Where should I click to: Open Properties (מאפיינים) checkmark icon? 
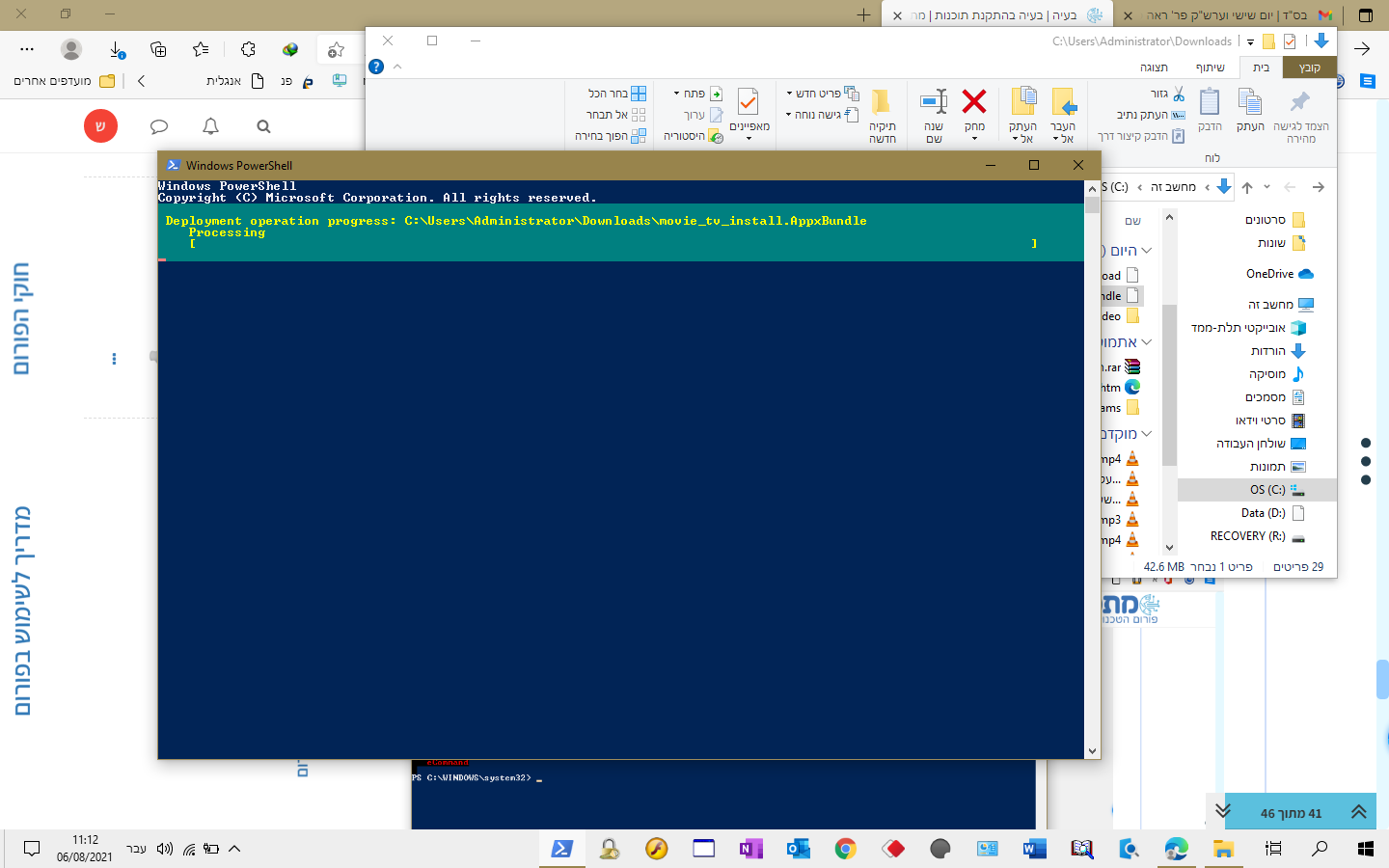click(749, 101)
